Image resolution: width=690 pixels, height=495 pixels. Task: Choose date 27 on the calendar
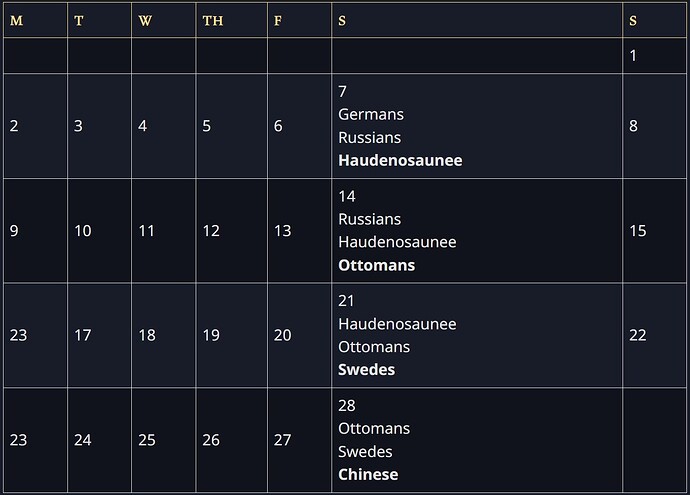tap(283, 440)
